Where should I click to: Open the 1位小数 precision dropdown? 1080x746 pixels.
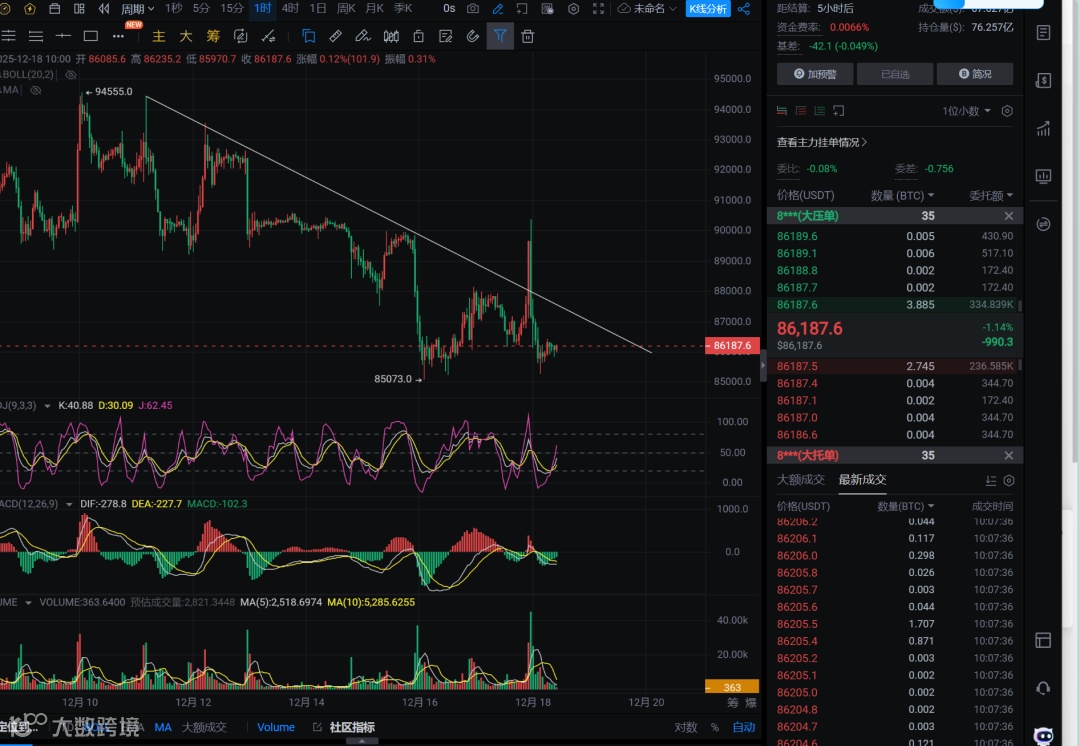click(966, 111)
